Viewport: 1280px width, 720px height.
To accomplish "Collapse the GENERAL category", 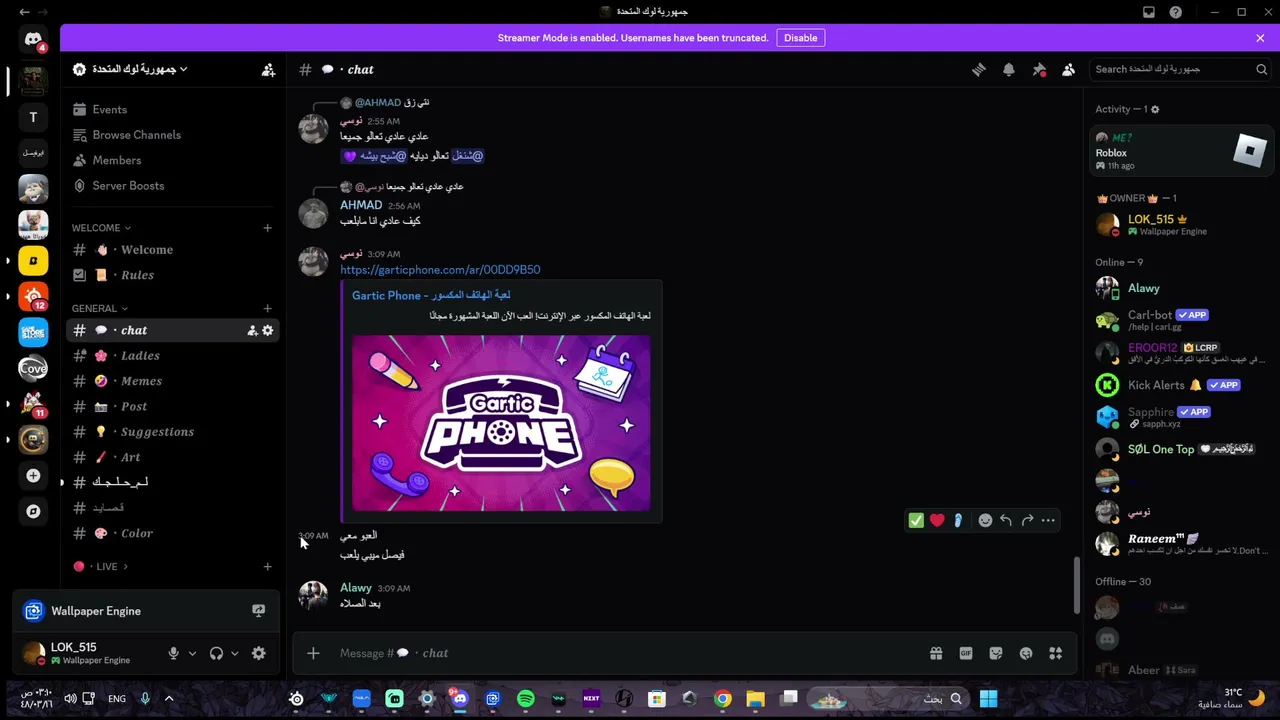I will tap(100, 308).
